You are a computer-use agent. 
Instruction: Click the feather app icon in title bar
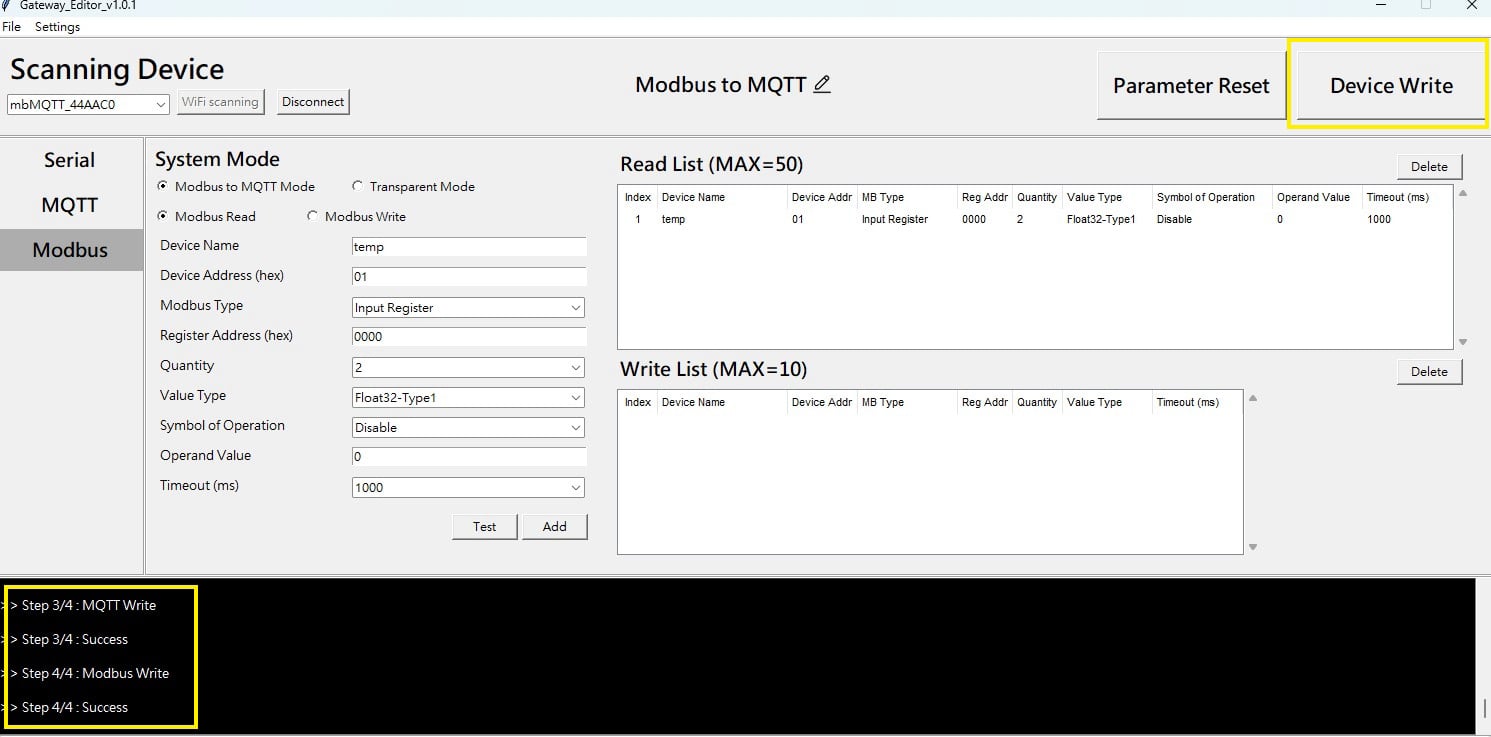click(x=7, y=6)
